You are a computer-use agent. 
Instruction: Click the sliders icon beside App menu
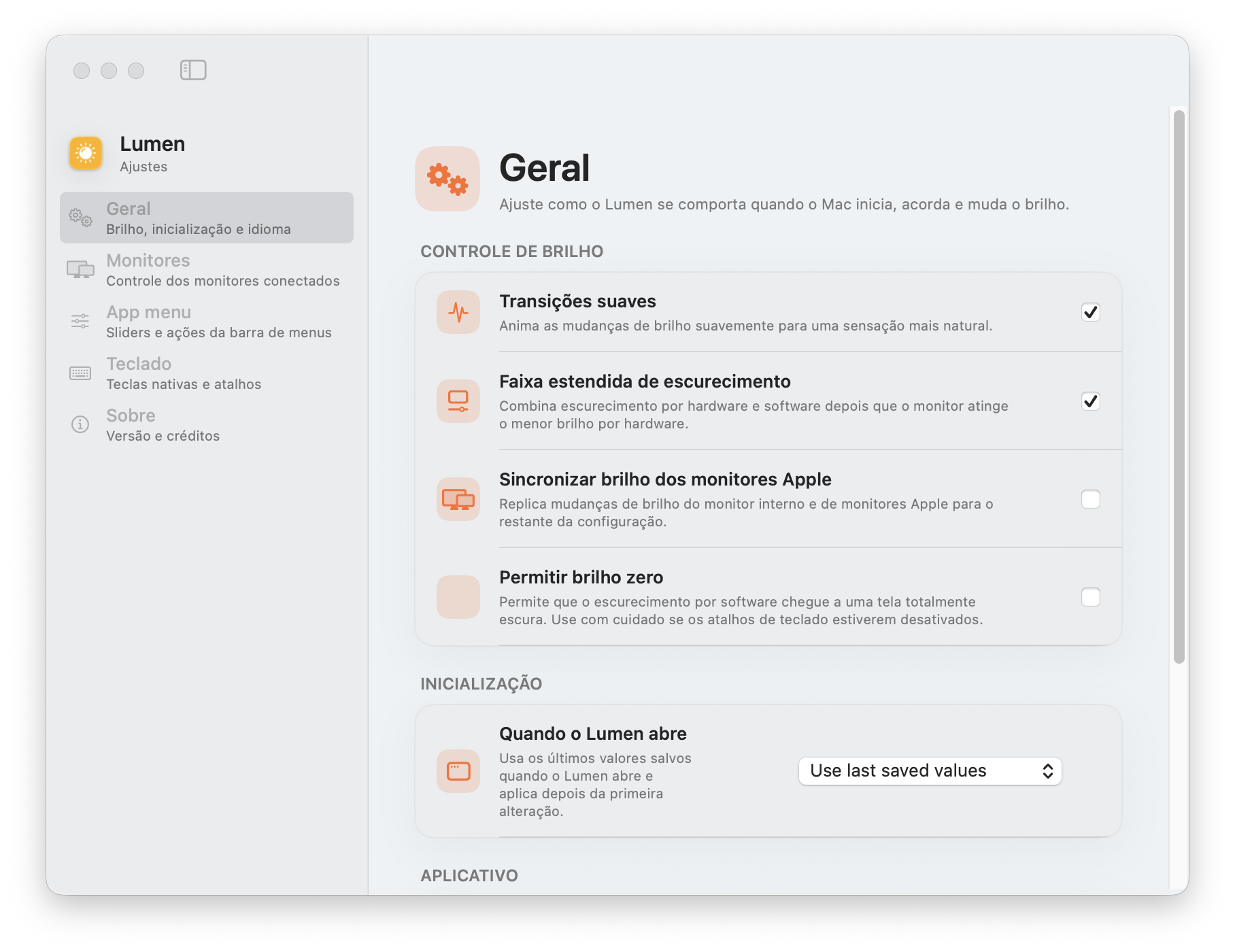click(80, 321)
